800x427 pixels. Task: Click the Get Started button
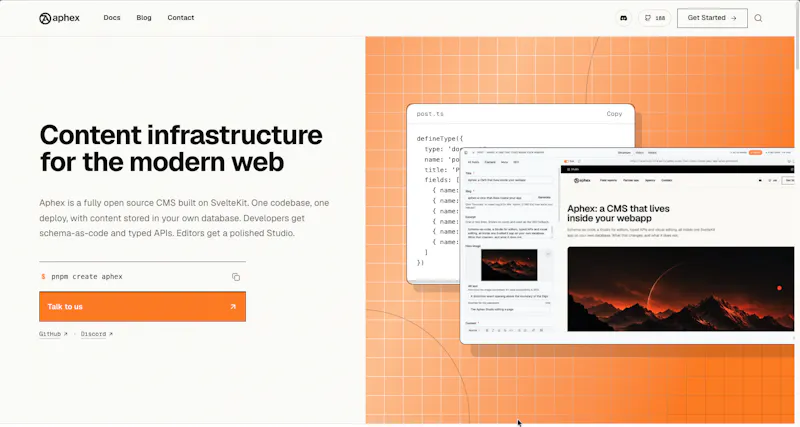712,18
